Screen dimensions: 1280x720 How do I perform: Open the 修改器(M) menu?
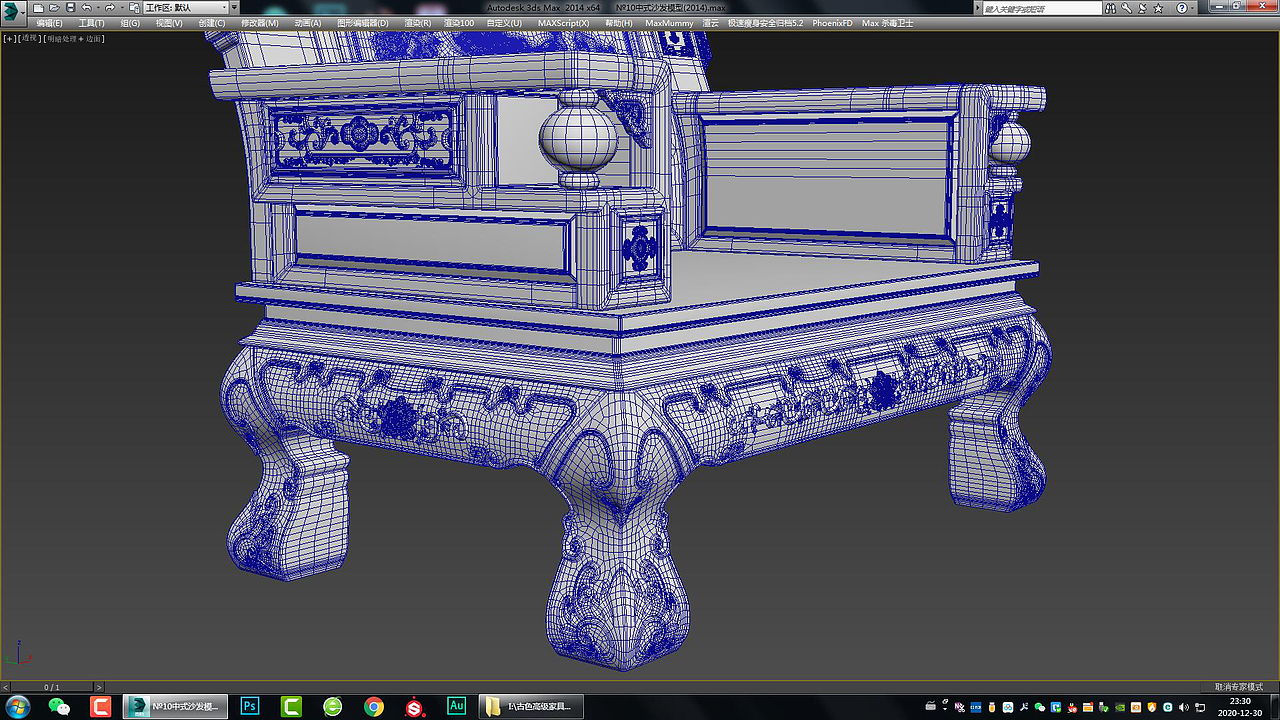(x=259, y=23)
